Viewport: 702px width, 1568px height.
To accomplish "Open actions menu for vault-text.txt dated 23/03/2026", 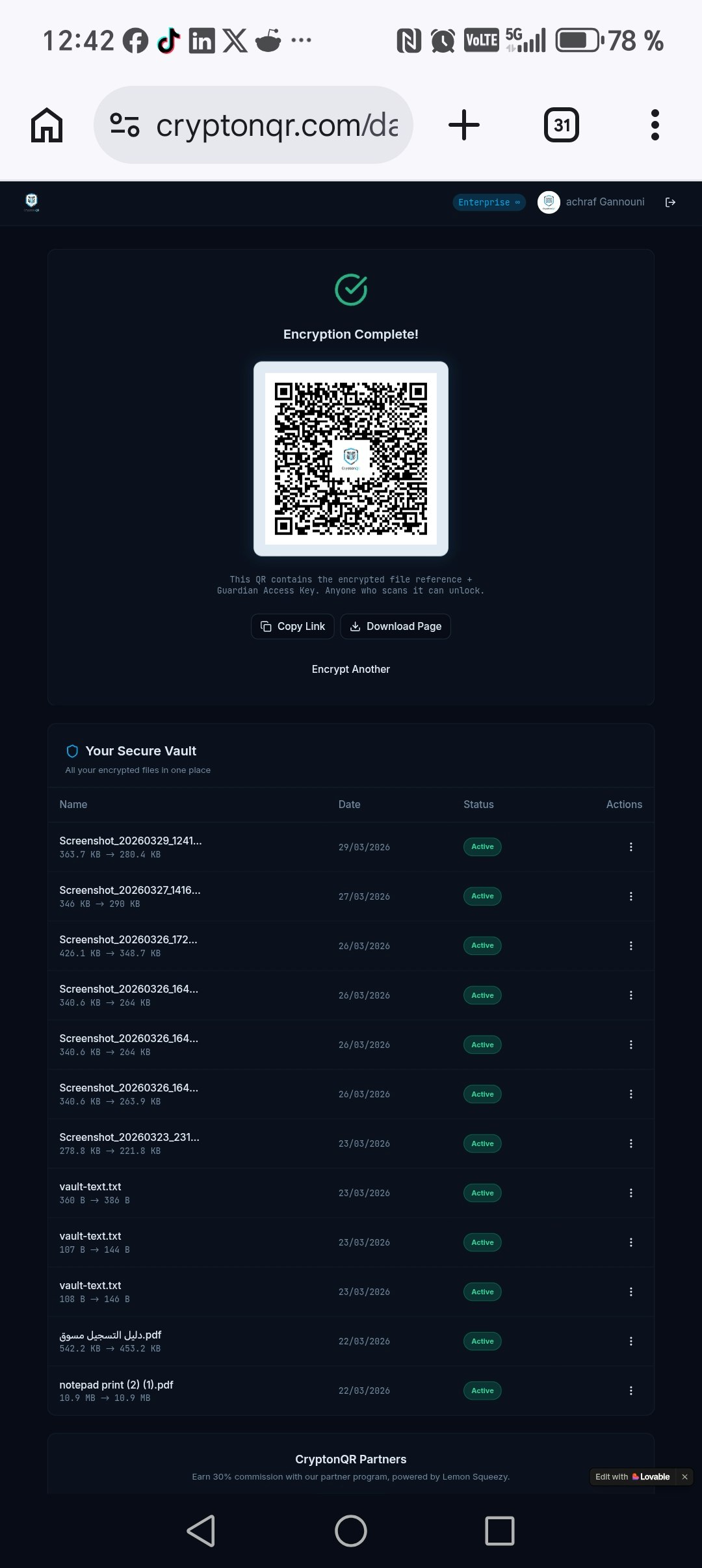I will [630, 1193].
